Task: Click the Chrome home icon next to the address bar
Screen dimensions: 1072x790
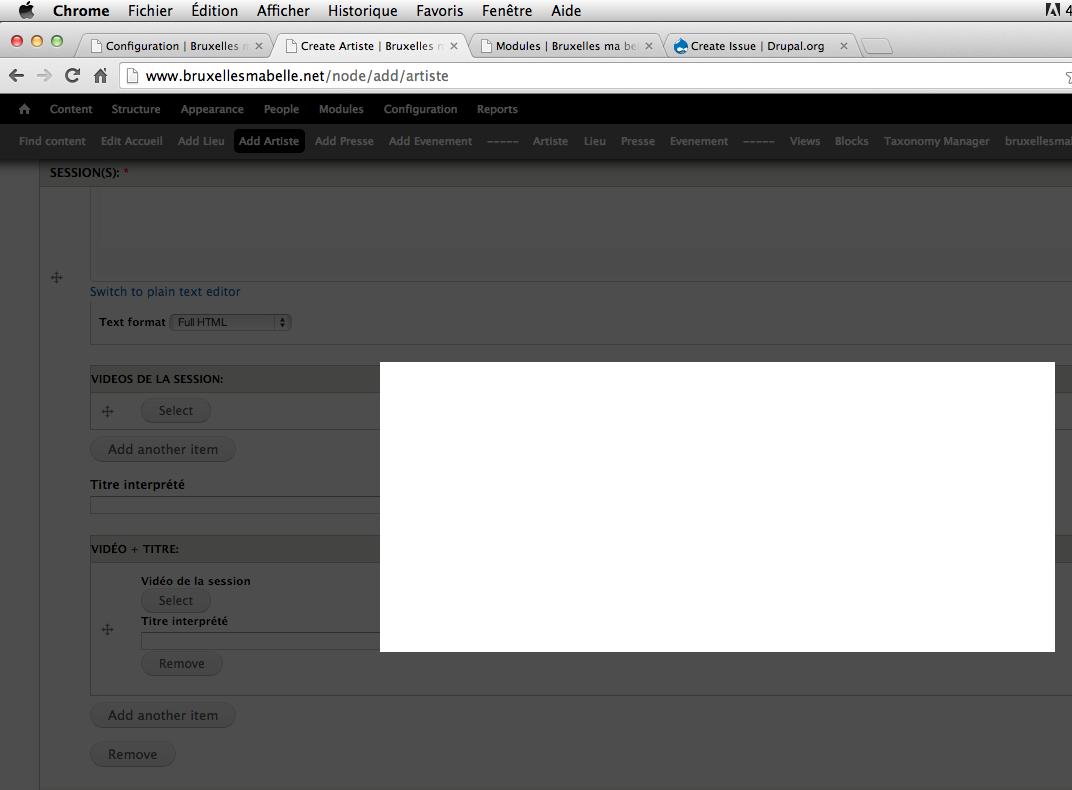Action: point(98,74)
